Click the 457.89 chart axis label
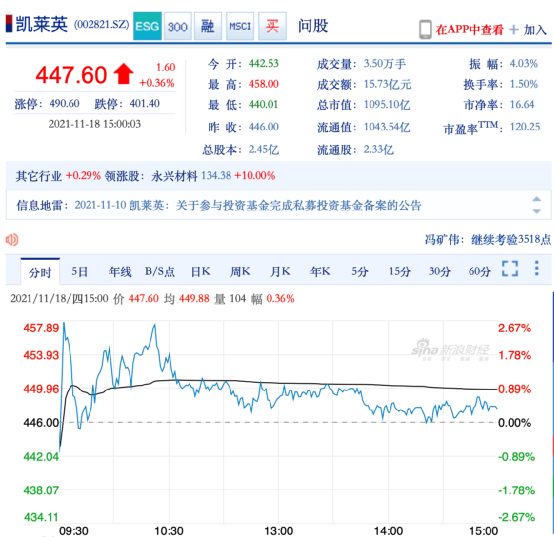 [x=41, y=328]
